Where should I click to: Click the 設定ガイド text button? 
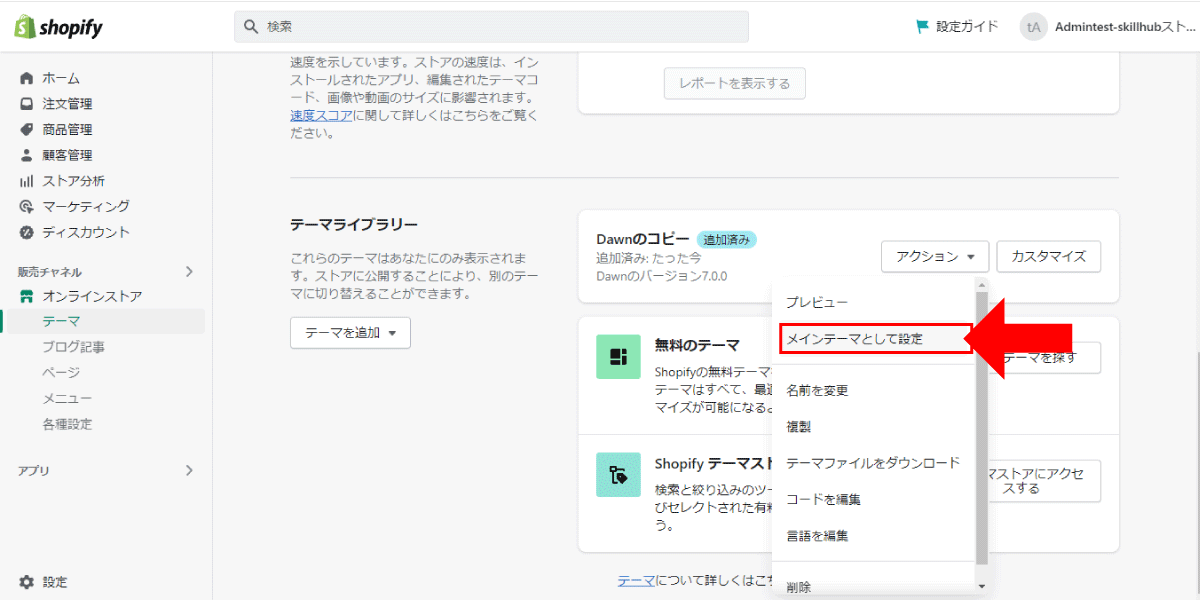(967, 27)
